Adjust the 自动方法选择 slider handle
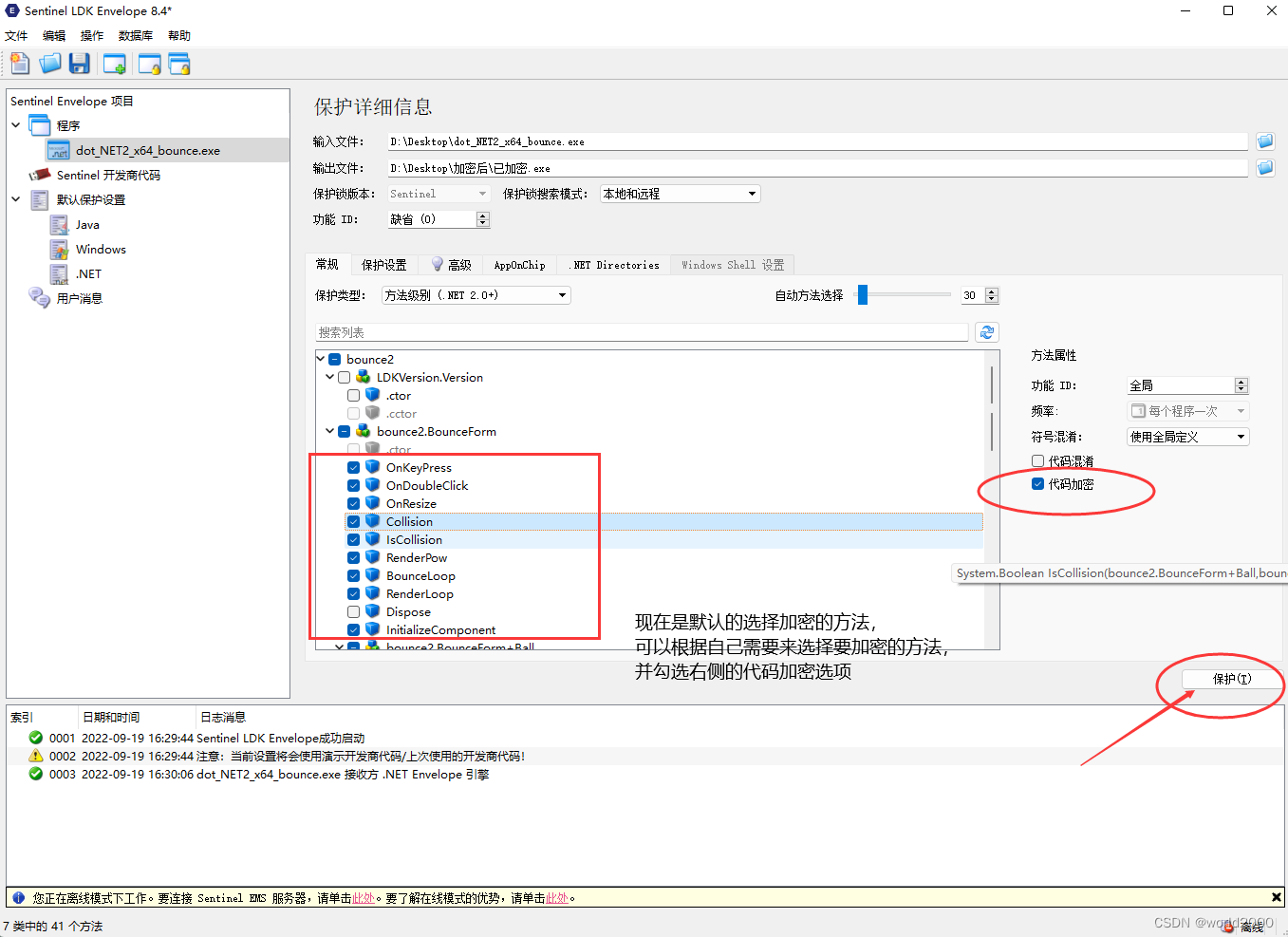This screenshot has width=1288, height=937. (x=863, y=295)
